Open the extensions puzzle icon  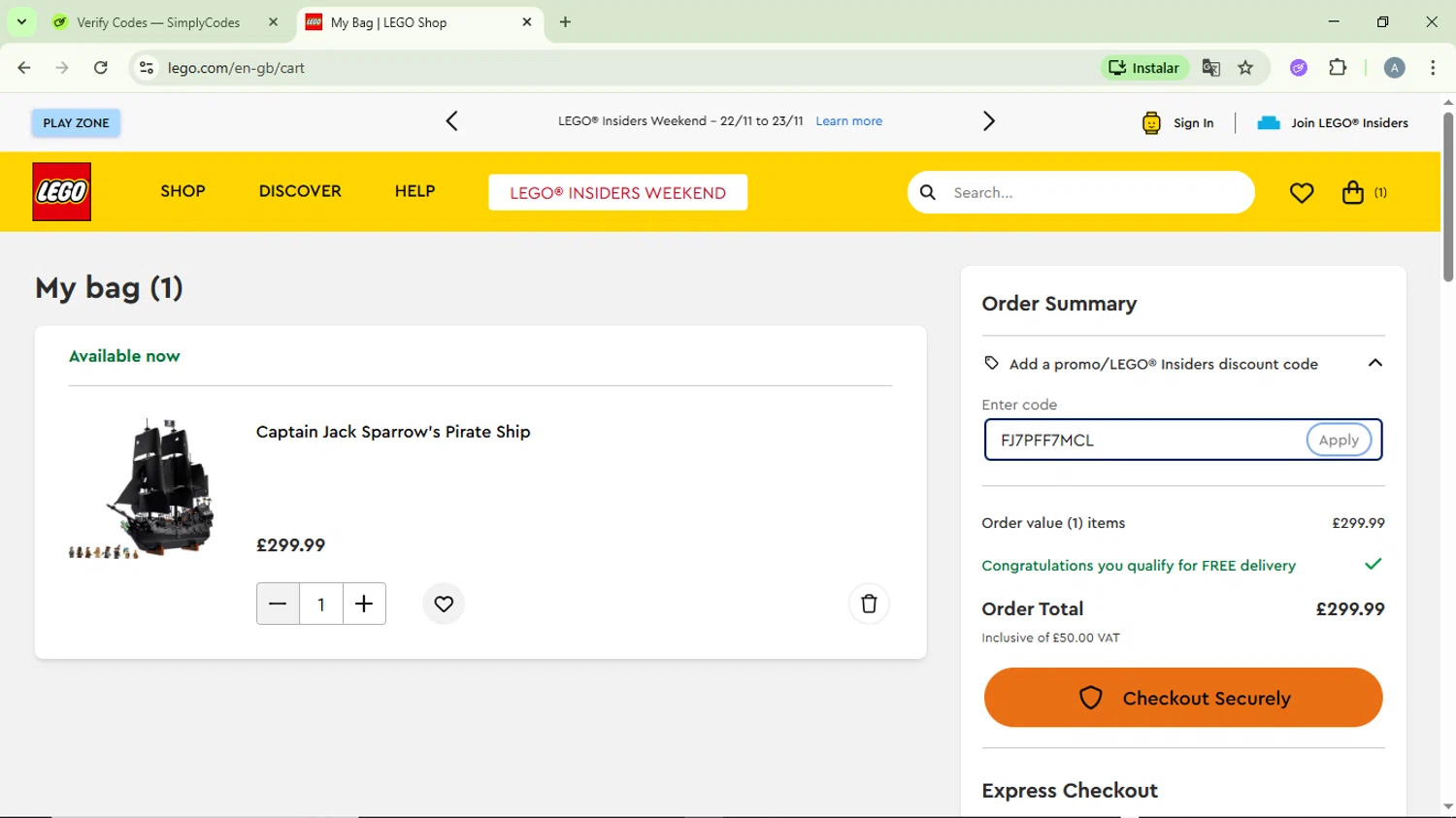coord(1338,68)
